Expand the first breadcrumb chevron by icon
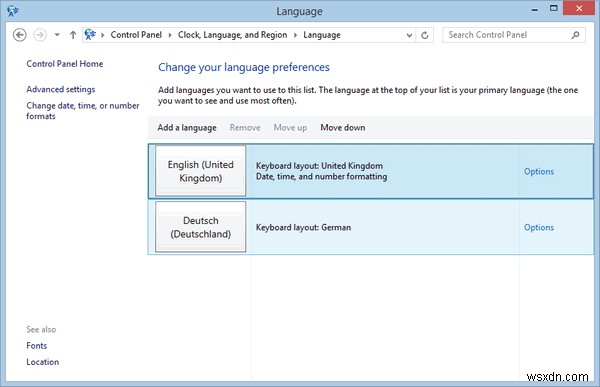600x387 pixels. click(x=103, y=35)
